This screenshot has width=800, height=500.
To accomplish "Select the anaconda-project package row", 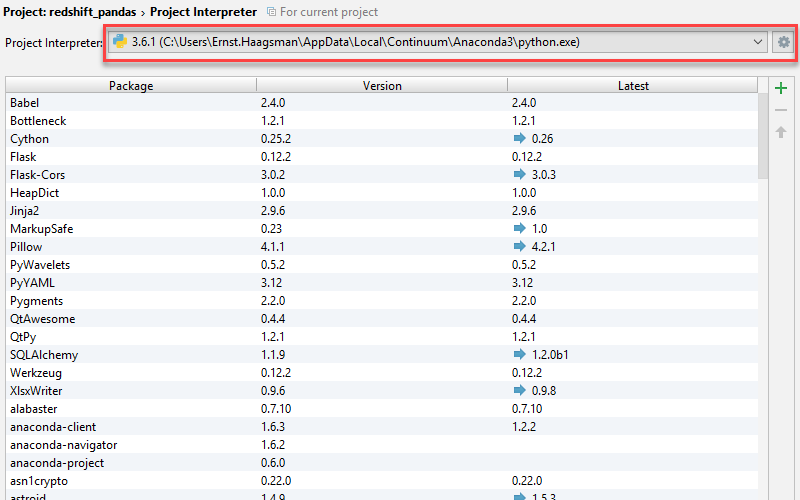I will pyautogui.click(x=382, y=462).
